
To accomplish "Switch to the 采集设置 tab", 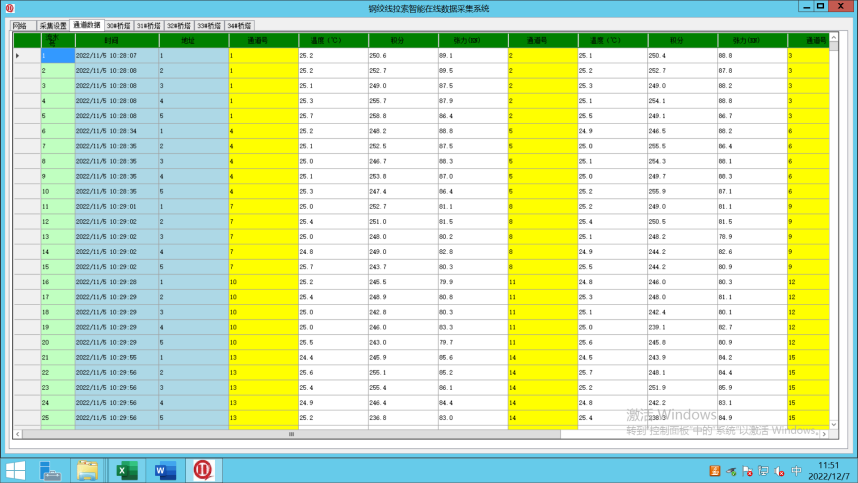I will [x=53, y=26].
